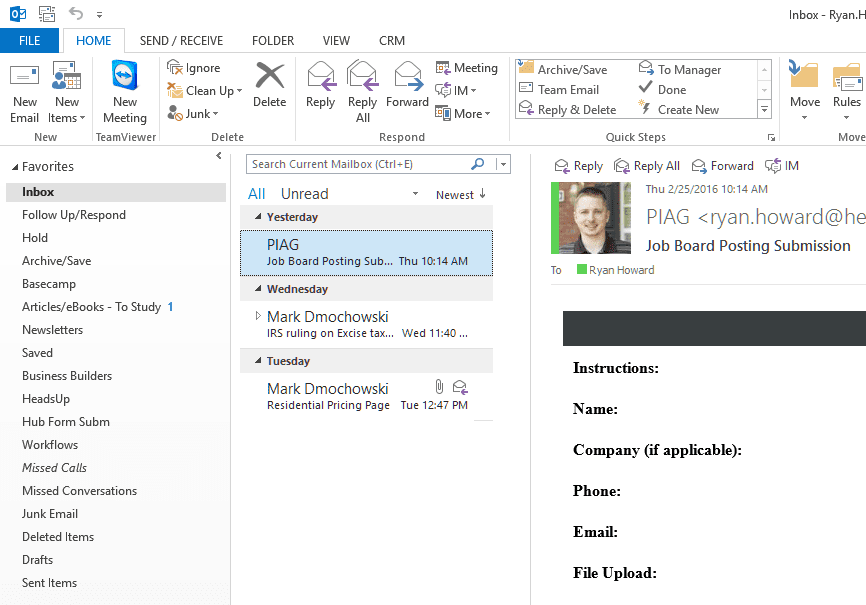Switch to the CRM tab

392,41
